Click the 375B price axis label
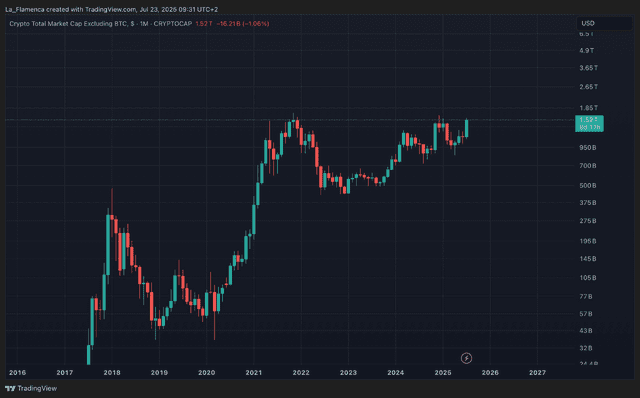 pyautogui.click(x=588, y=202)
